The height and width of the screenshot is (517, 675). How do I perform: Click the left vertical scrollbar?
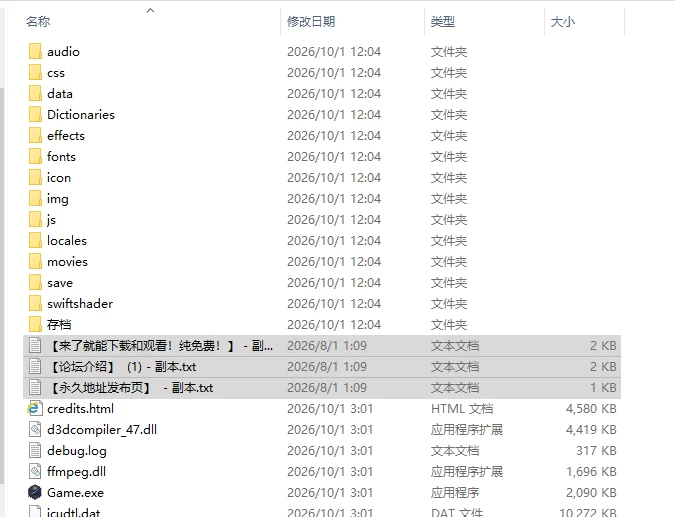pyautogui.click(x=2, y=284)
